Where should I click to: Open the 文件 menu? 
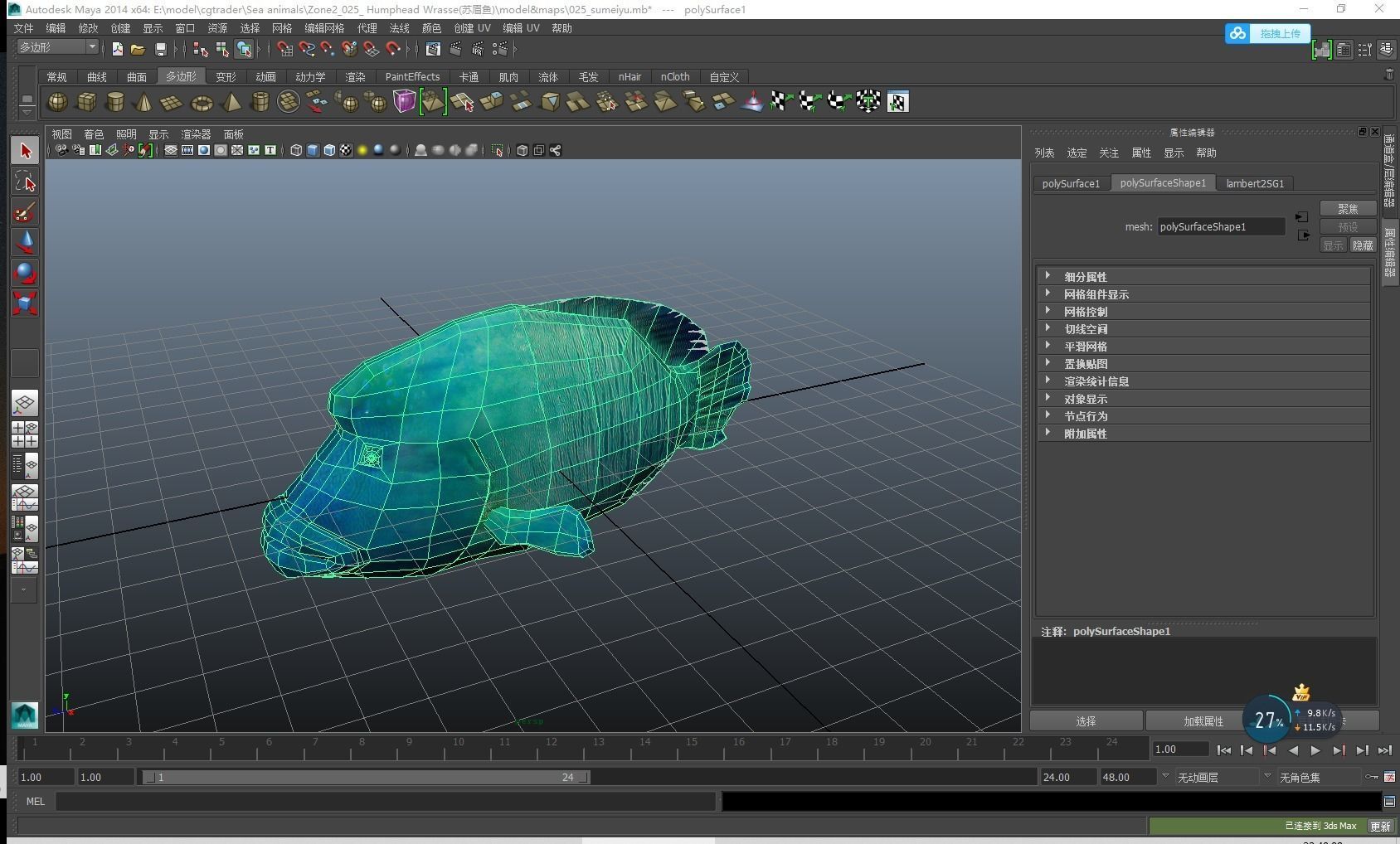click(x=24, y=28)
